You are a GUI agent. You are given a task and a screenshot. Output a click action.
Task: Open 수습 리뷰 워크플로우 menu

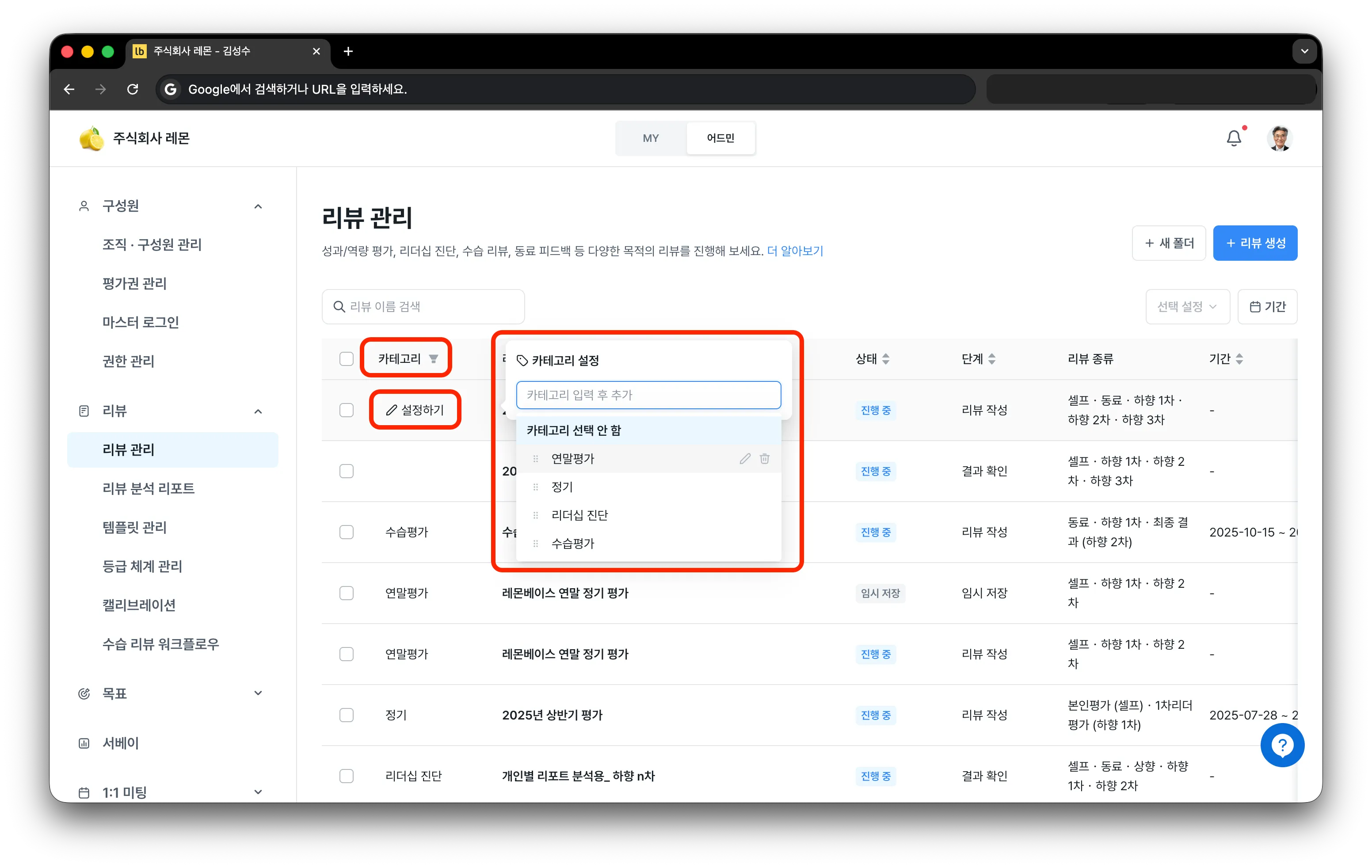coord(161,644)
